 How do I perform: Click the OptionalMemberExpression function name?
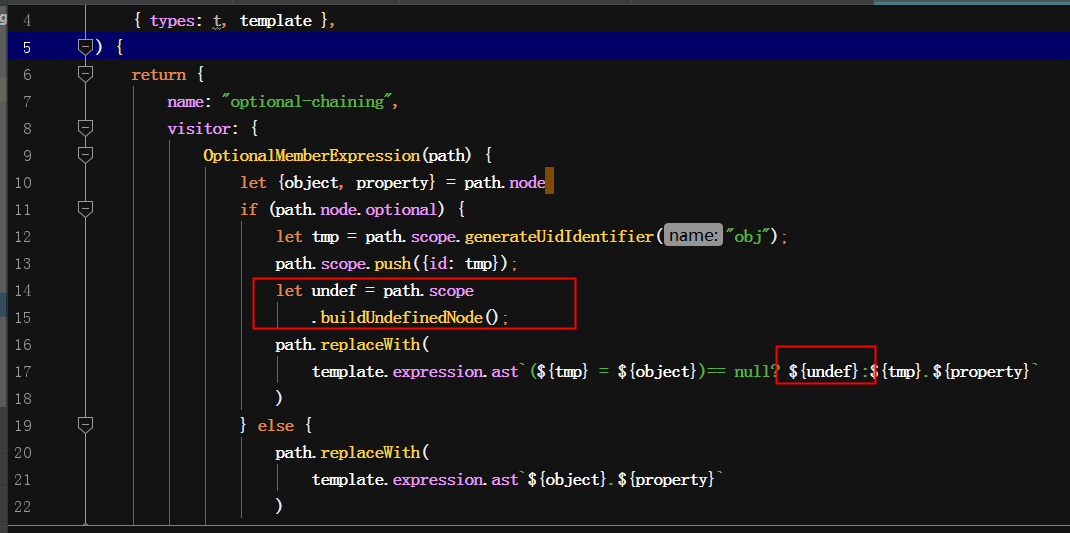click(x=311, y=155)
